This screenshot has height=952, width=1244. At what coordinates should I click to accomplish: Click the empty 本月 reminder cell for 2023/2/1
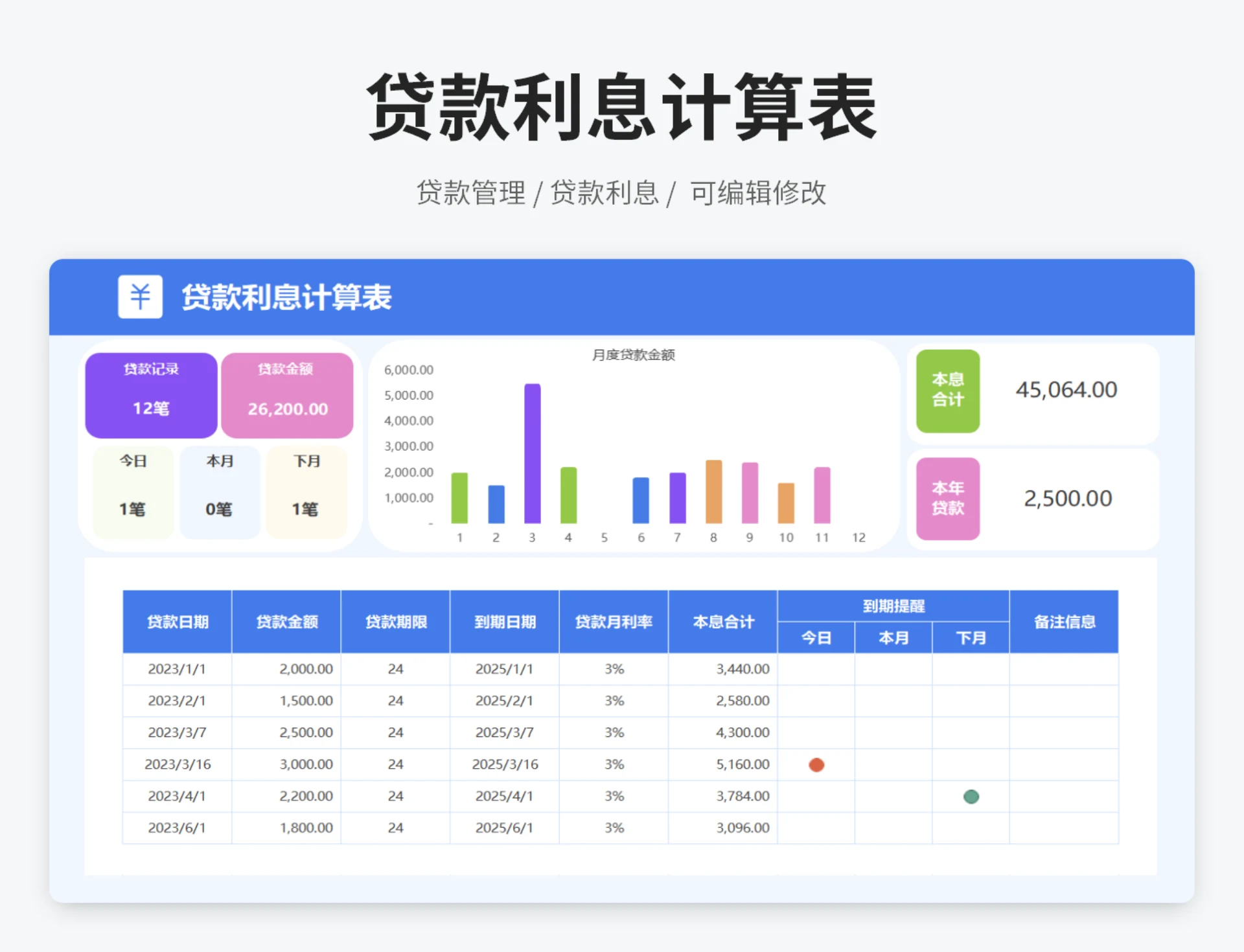point(893,701)
